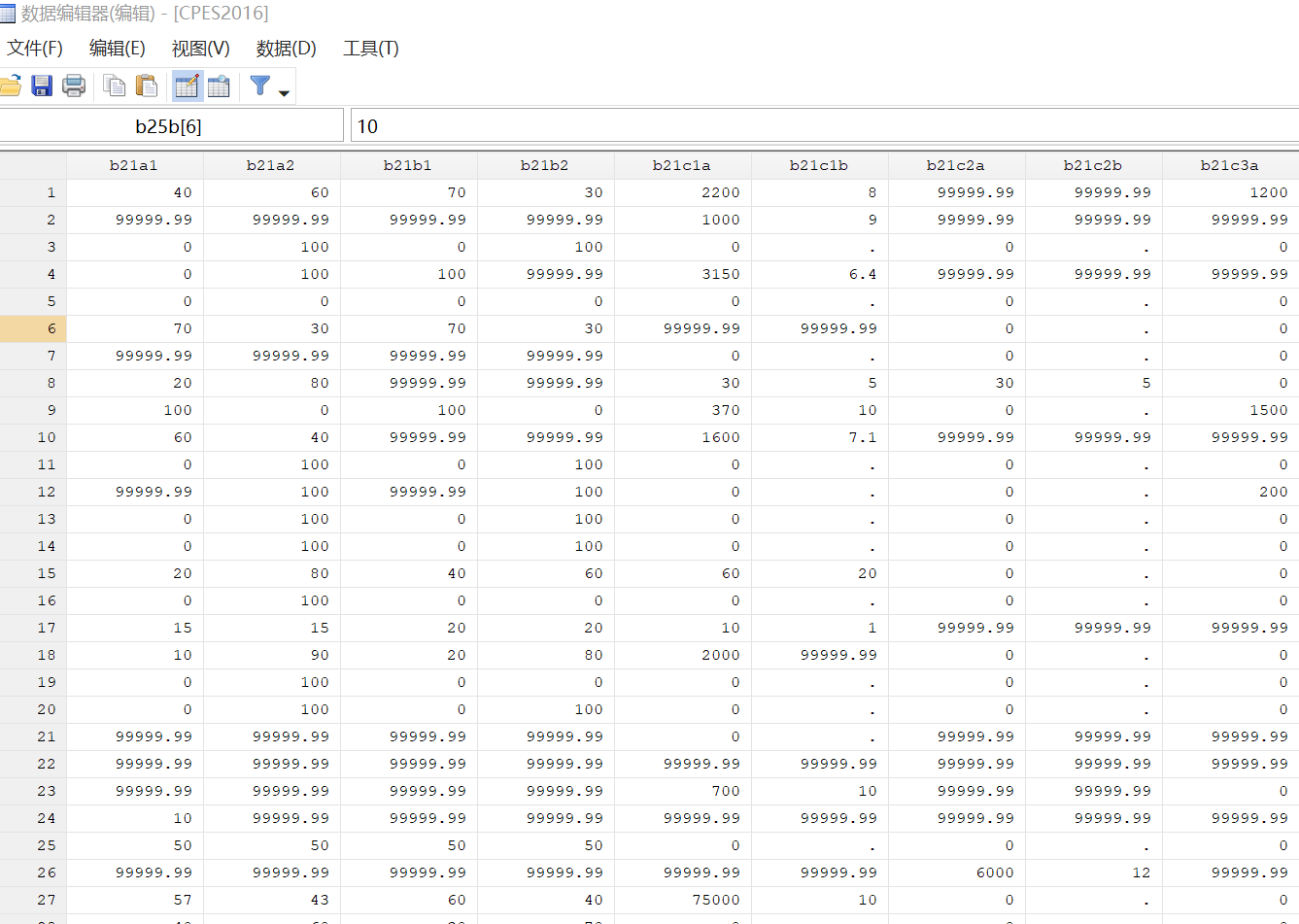Open the 编辑(E) menu

pos(118,49)
